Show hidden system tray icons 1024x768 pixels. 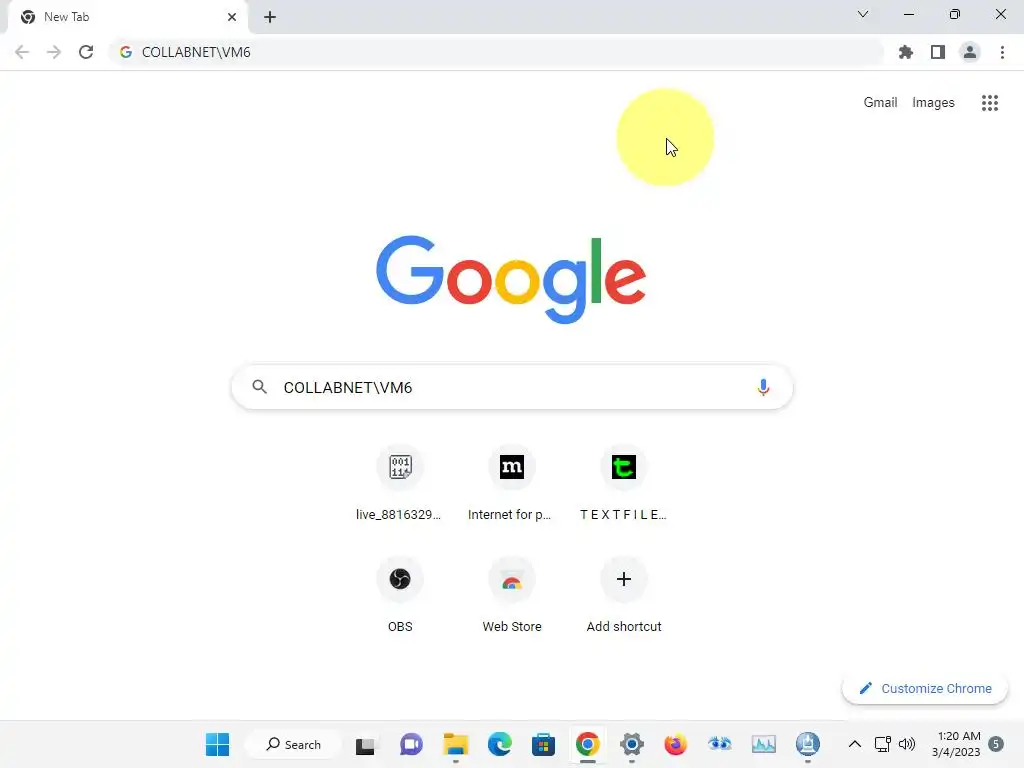click(854, 744)
